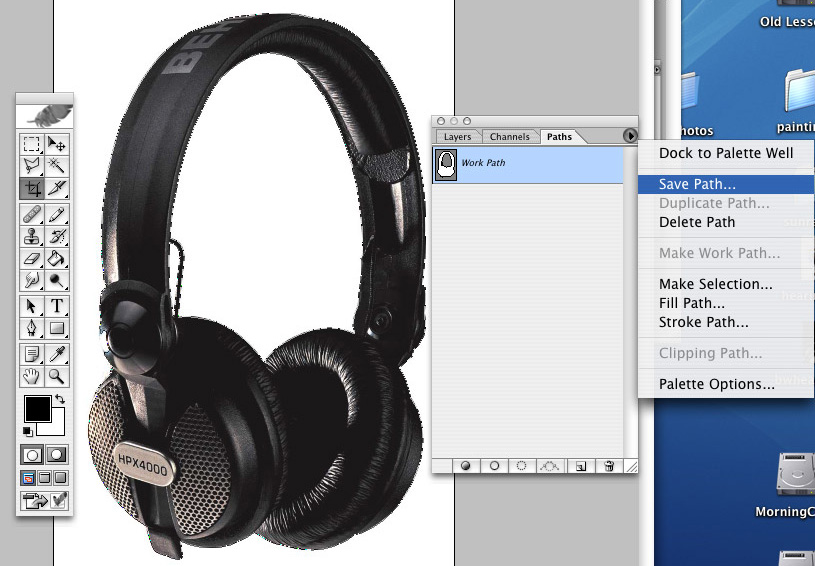Open Adobe Online feather banner
Viewport: 815px width, 566px height.
45,116
